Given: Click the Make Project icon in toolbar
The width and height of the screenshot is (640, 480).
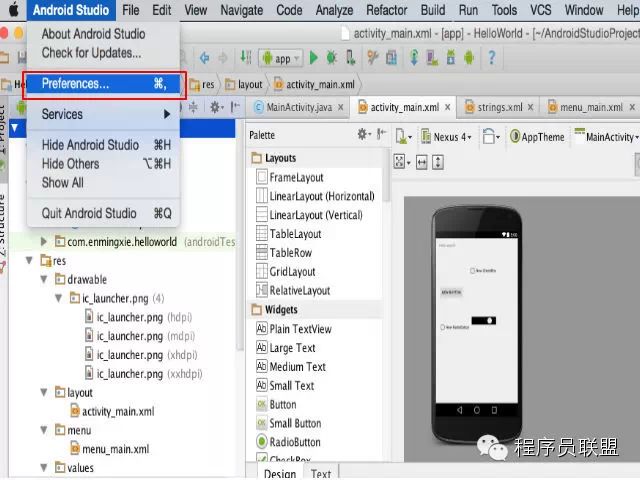Looking at the screenshot, I should (x=246, y=58).
